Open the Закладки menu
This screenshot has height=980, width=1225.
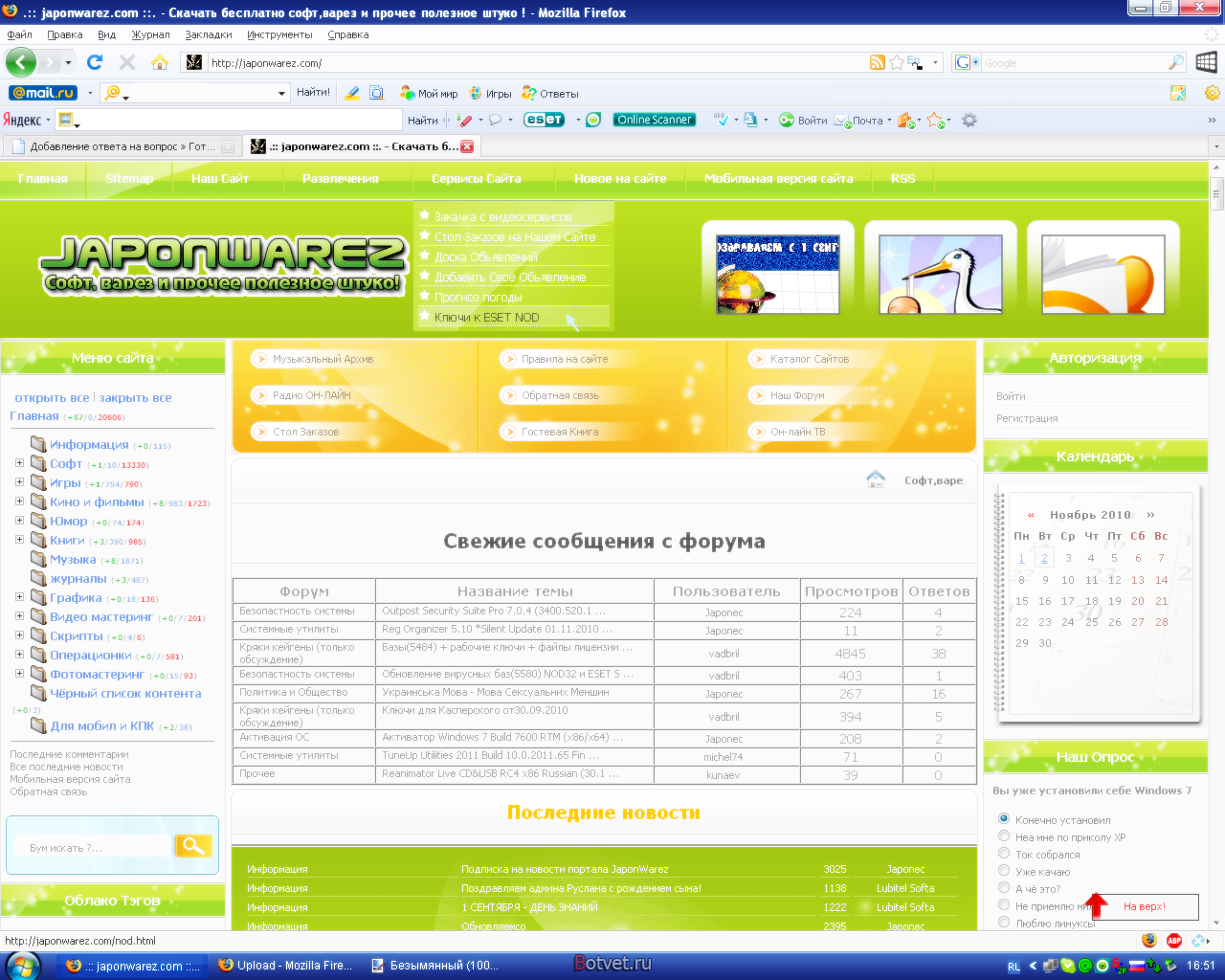click(209, 34)
